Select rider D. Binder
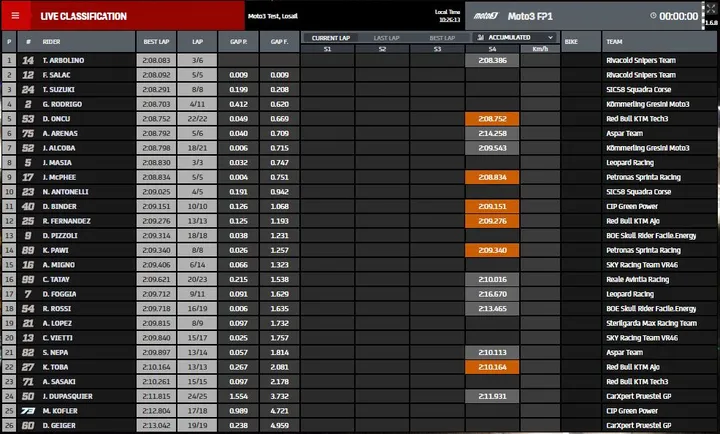Viewport: 720px width, 434px height. [x=59, y=207]
